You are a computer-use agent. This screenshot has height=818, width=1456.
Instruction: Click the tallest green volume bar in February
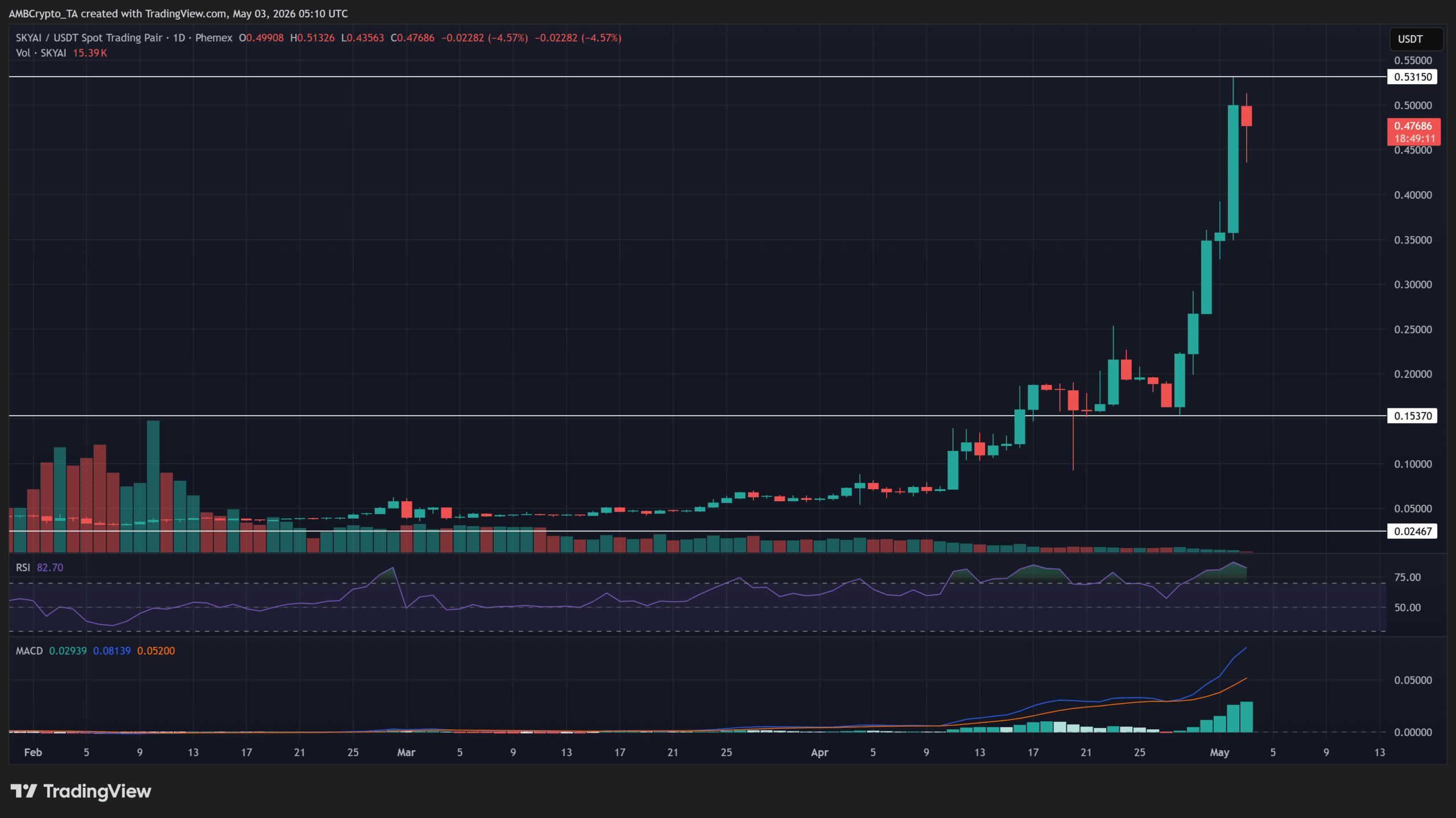(x=153, y=486)
